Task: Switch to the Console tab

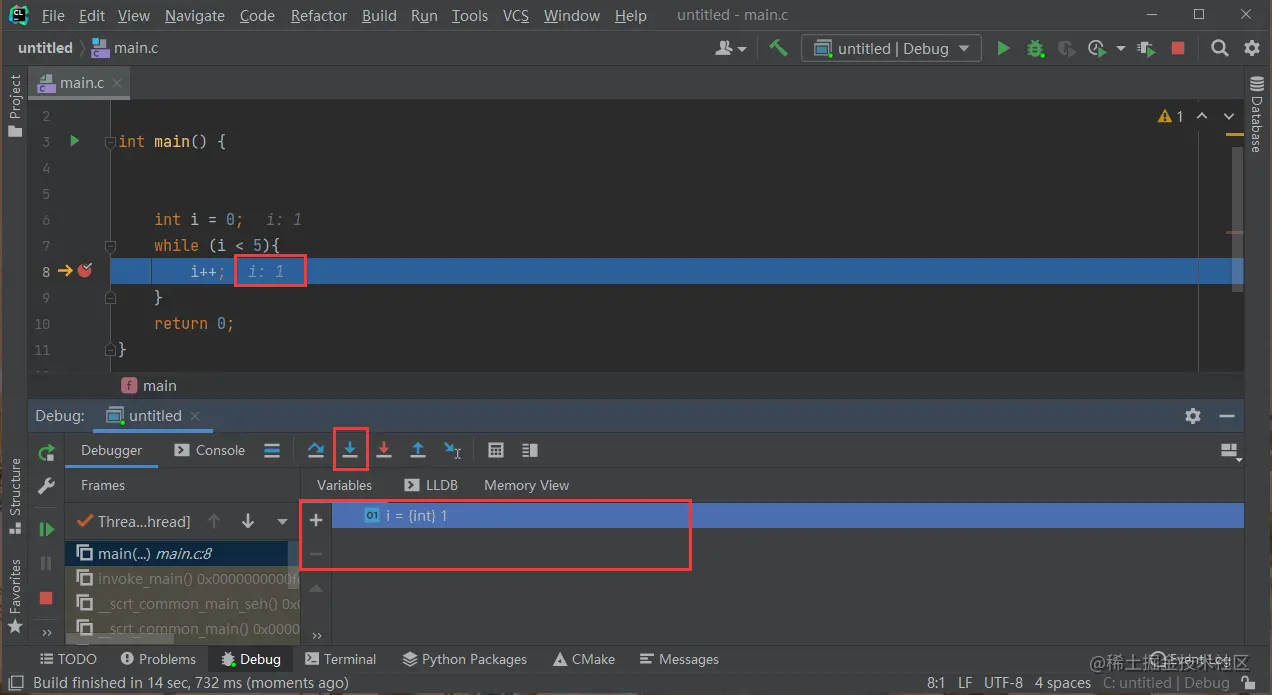Action: tap(210, 450)
